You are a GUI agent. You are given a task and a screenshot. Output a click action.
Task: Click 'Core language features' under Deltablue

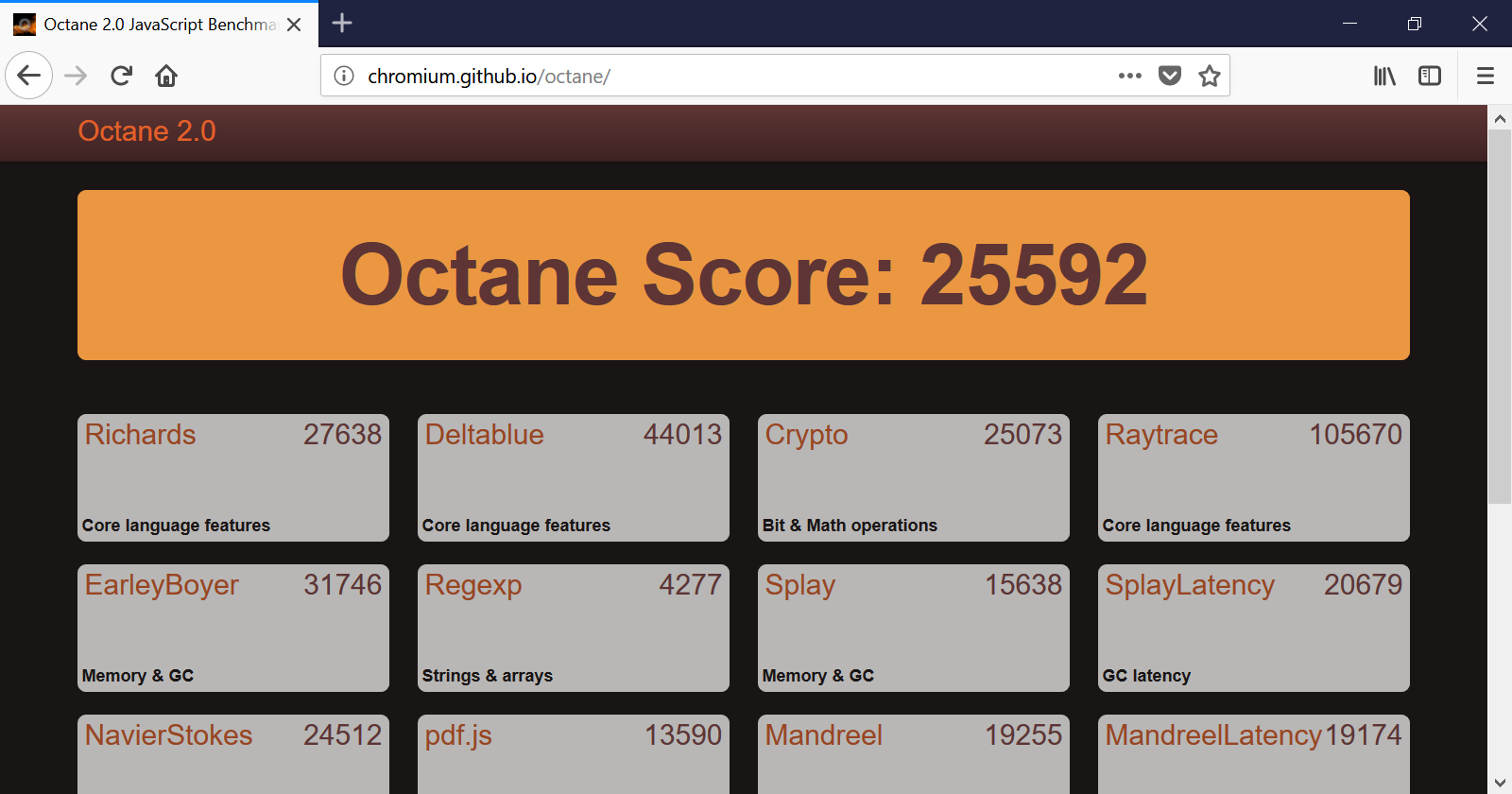[516, 526]
